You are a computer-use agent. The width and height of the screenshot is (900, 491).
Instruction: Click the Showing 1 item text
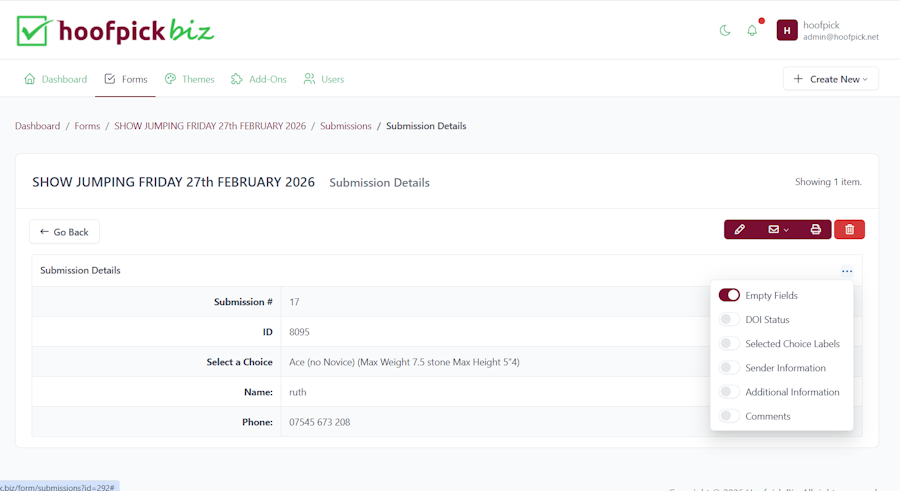828,182
